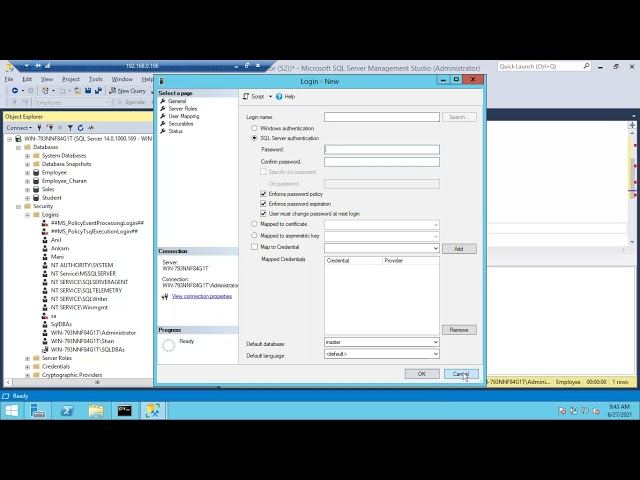Uncheck Enforce password policy
The image size is (640, 480).
point(263,194)
